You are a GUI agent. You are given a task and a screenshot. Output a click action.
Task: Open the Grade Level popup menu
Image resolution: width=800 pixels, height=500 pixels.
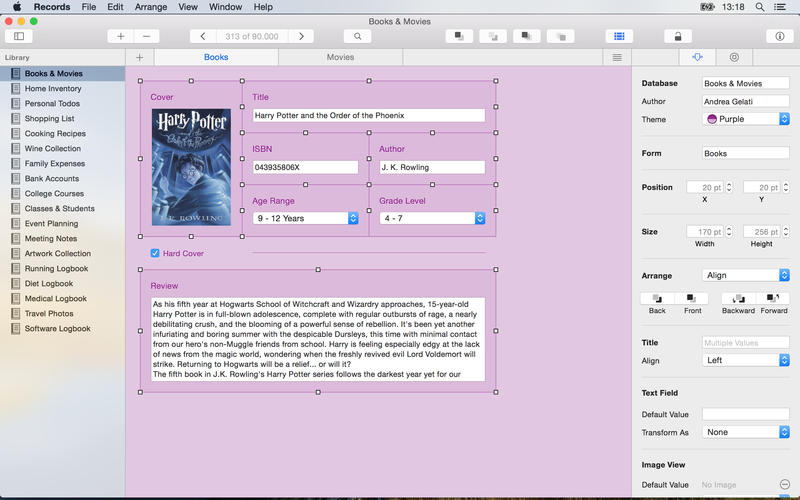[x=432, y=218]
